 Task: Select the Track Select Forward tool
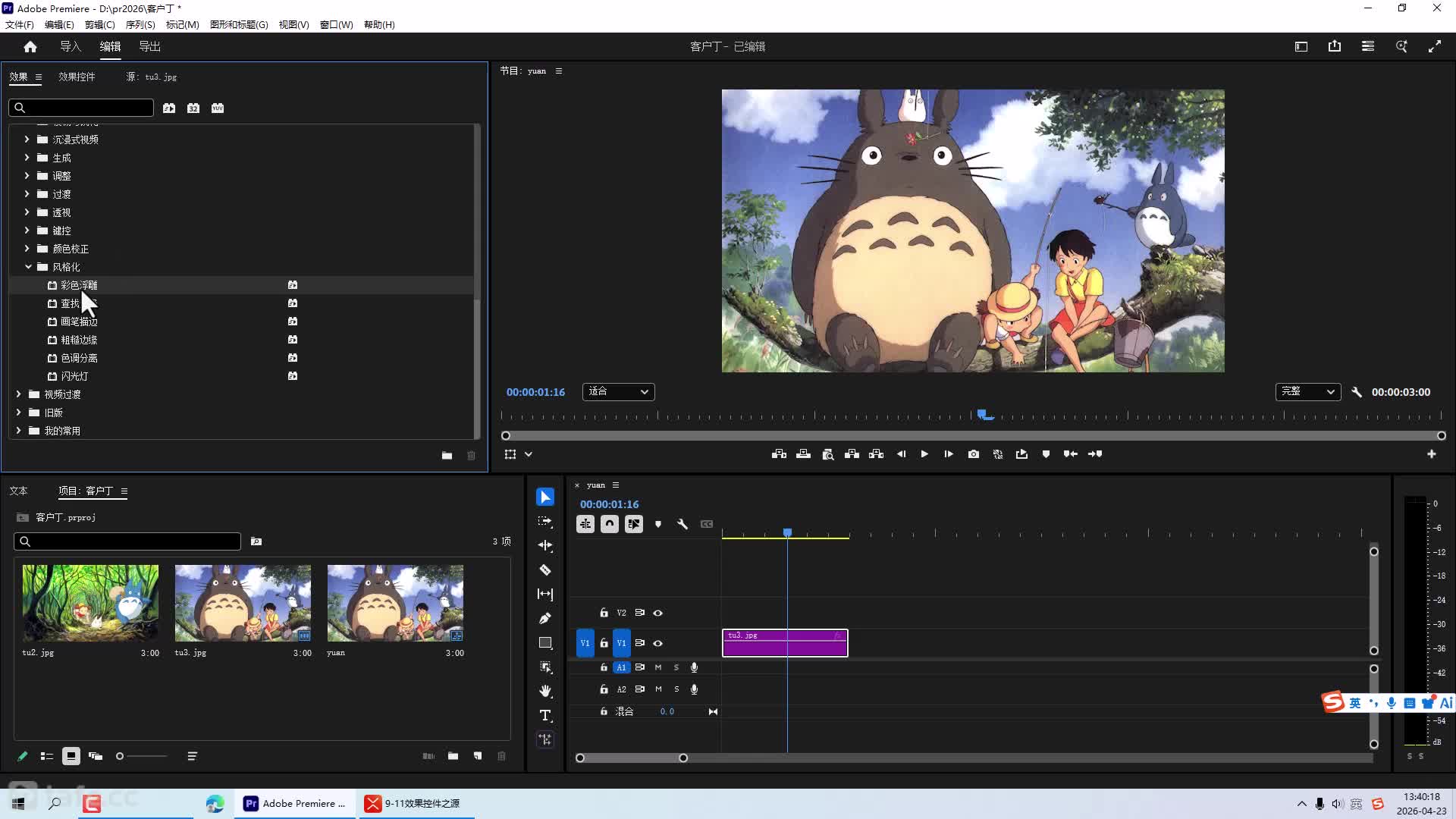pos(545,522)
